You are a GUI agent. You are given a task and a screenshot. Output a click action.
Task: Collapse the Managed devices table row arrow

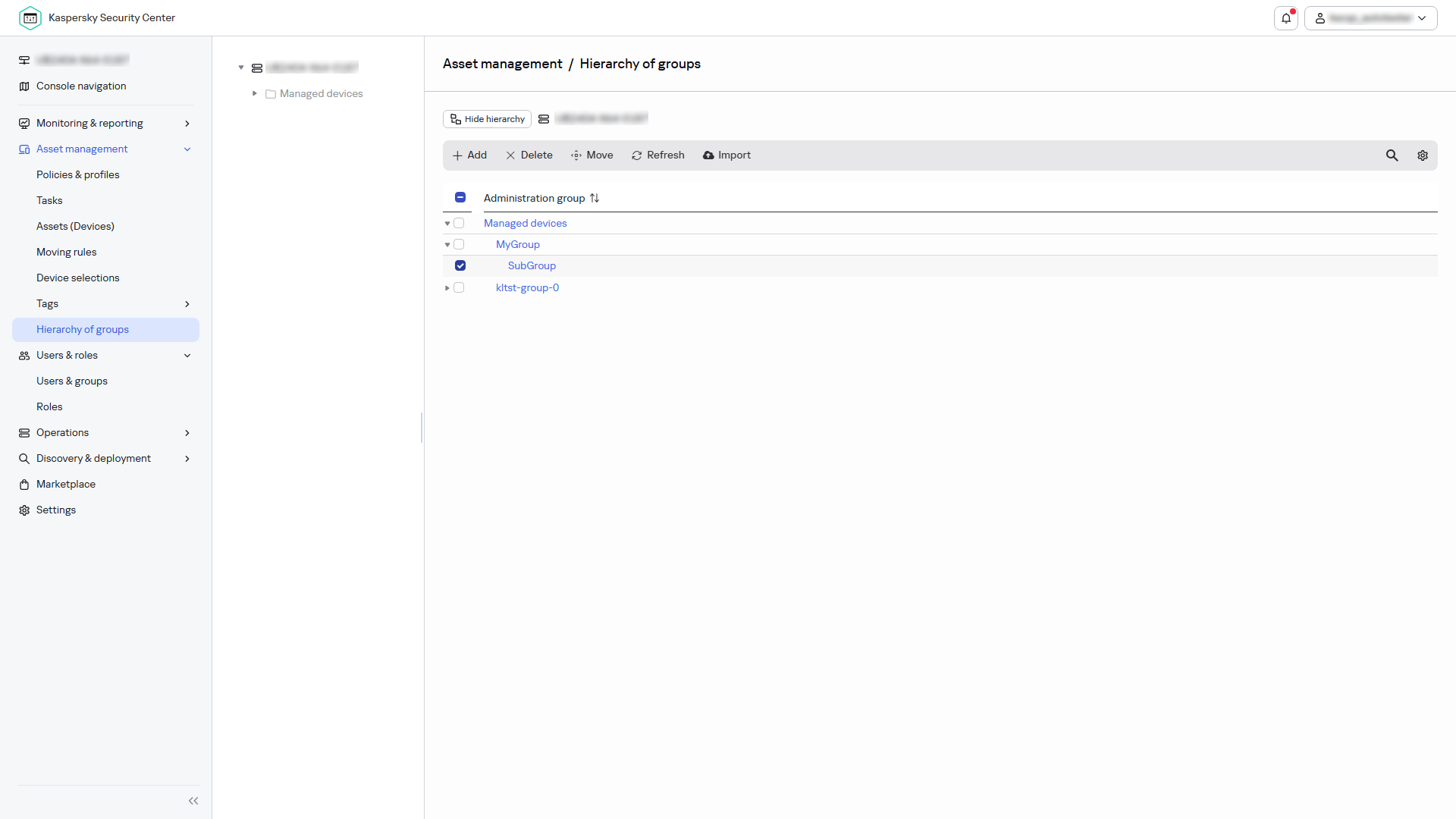point(447,224)
